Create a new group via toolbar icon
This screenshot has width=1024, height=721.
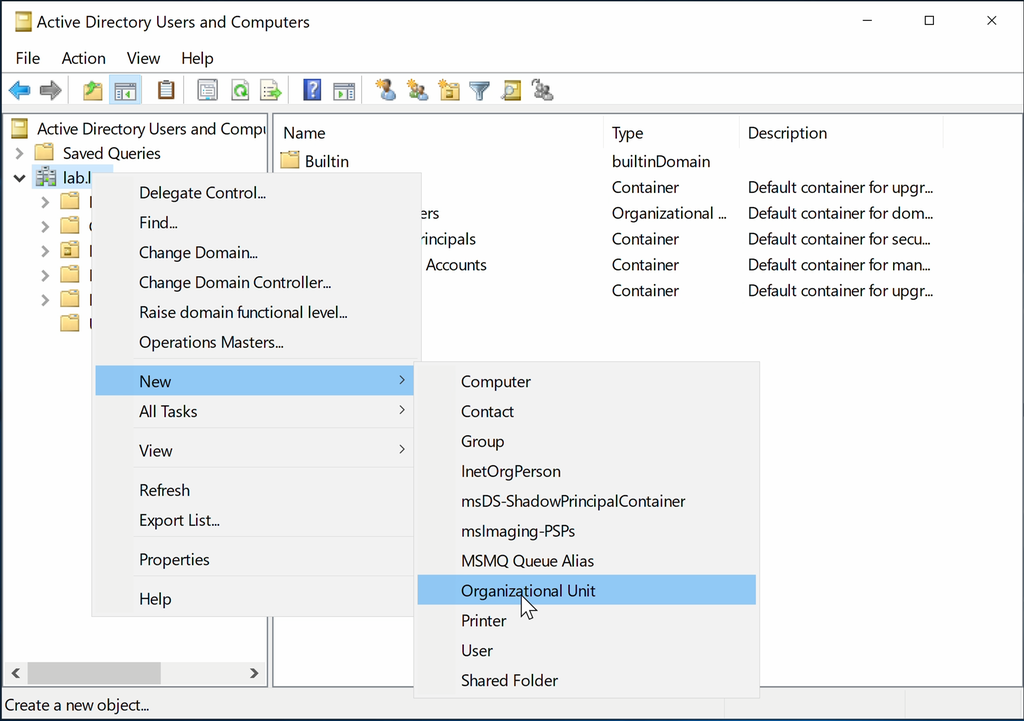417,90
